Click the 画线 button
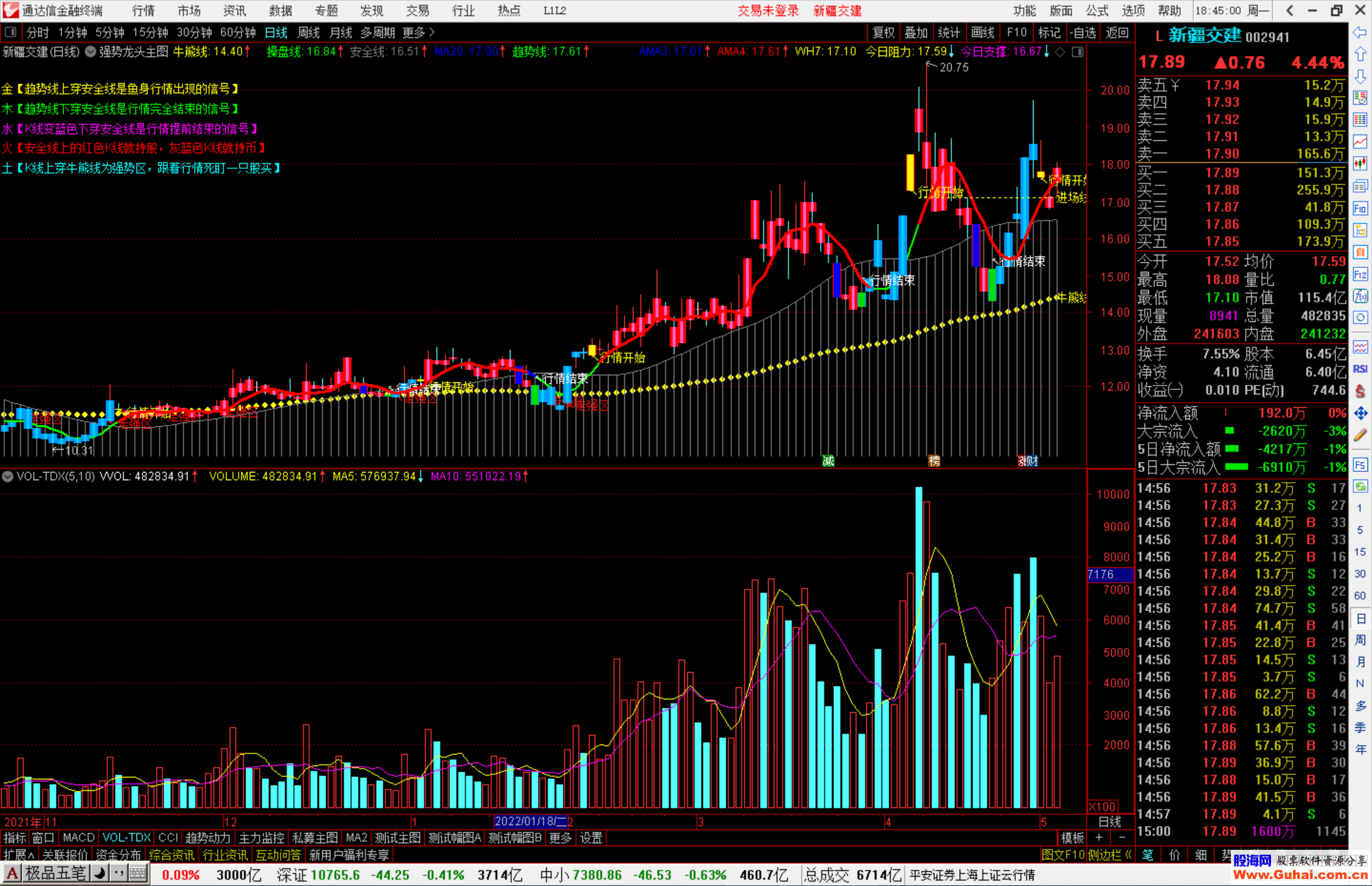 tap(983, 32)
